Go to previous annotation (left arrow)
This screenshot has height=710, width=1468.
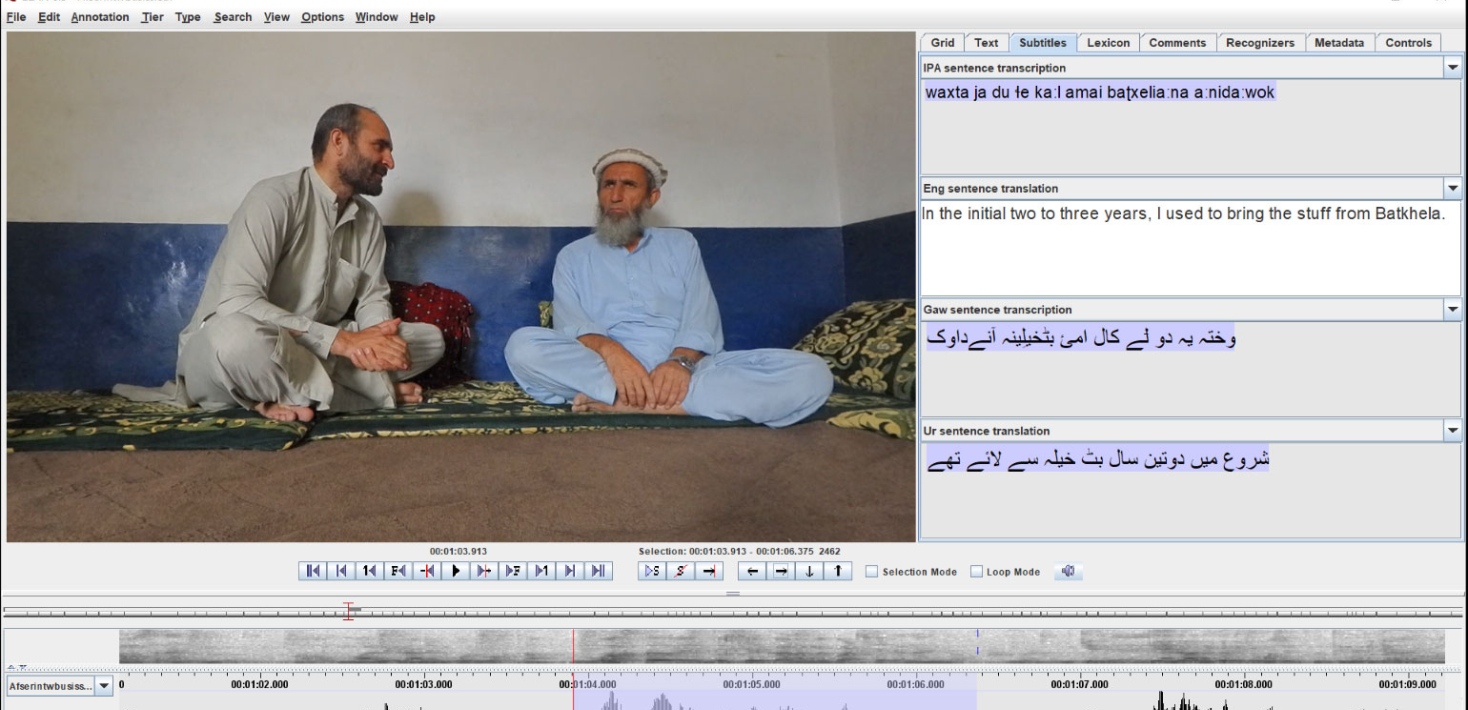(x=752, y=571)
